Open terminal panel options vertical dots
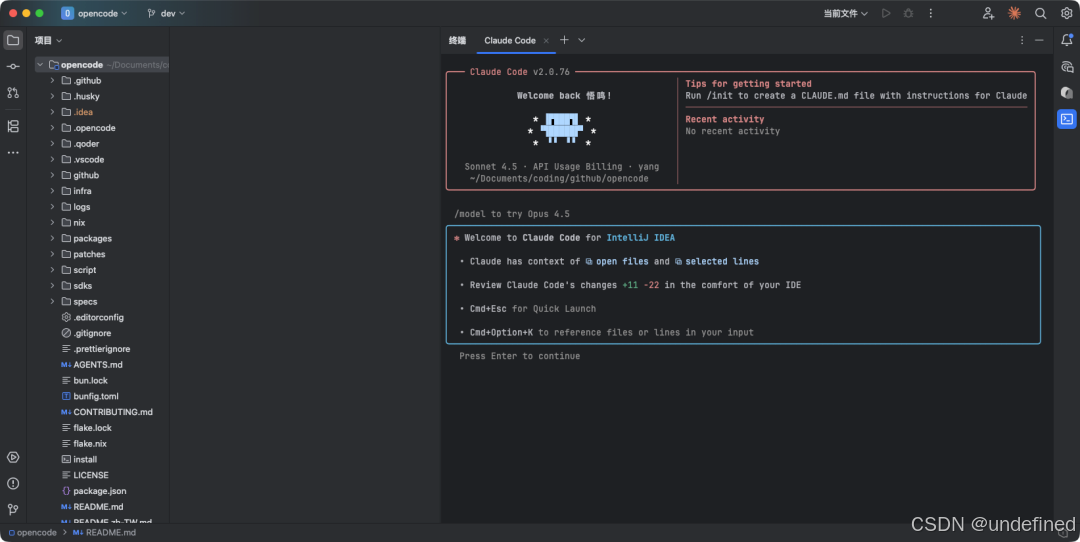 click(1022, 40)
